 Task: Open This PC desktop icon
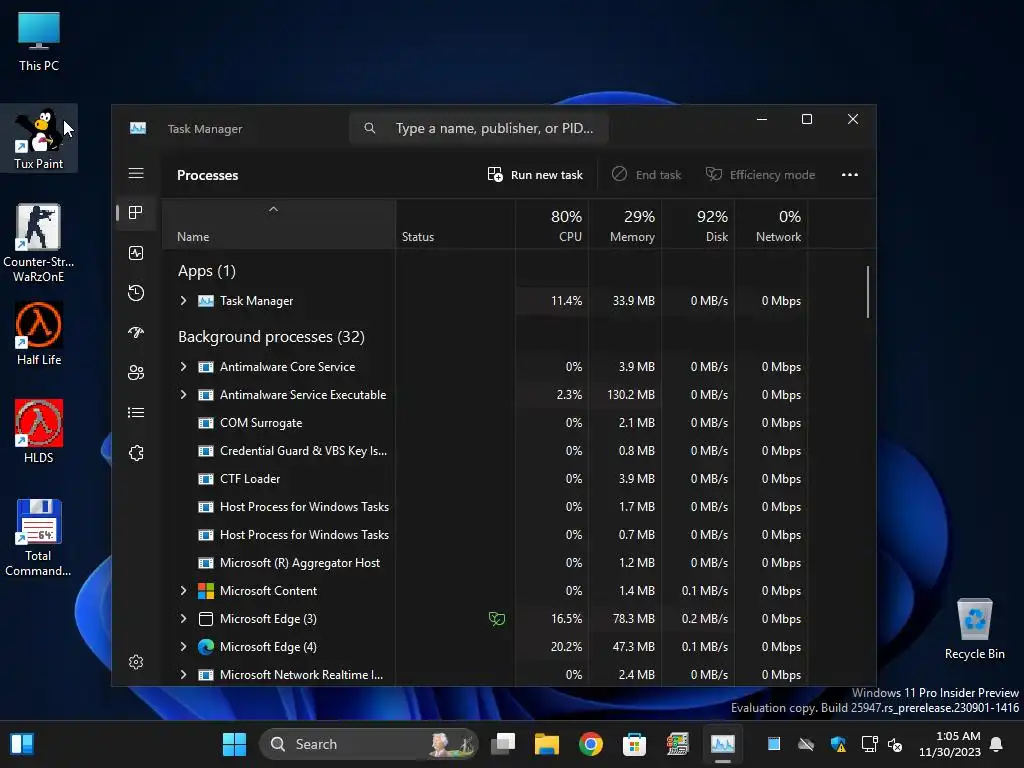pos(39,41)
